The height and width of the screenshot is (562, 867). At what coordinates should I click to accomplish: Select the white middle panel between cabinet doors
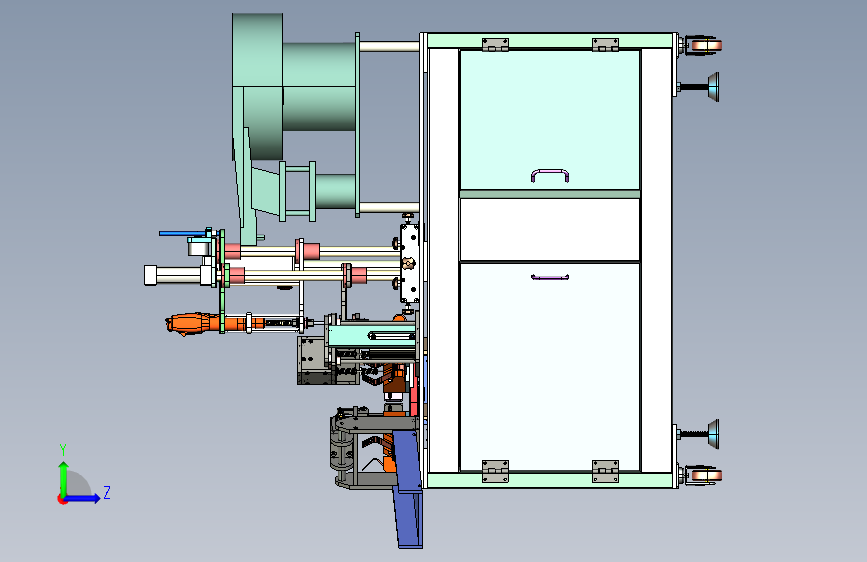[x=550, y=229]
